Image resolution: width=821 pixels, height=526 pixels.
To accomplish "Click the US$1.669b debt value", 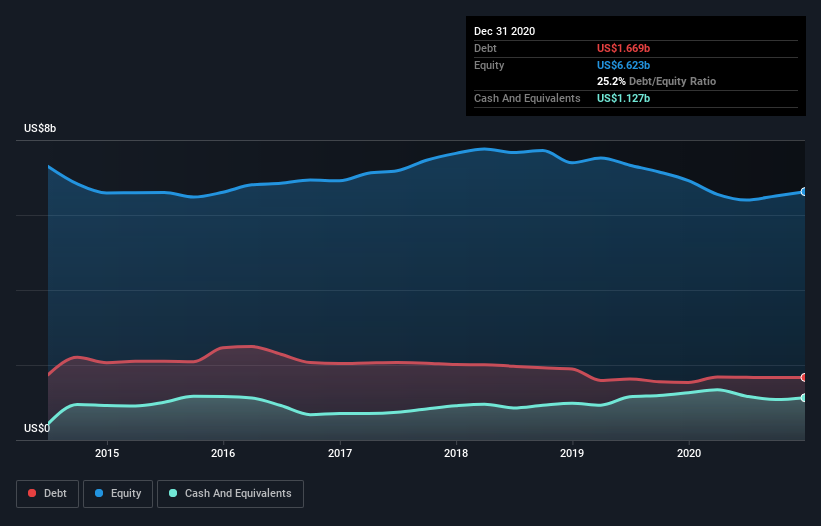I will [623, 48].
